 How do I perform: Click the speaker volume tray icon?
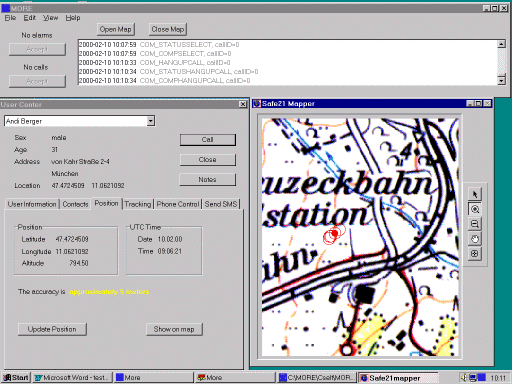464,378
